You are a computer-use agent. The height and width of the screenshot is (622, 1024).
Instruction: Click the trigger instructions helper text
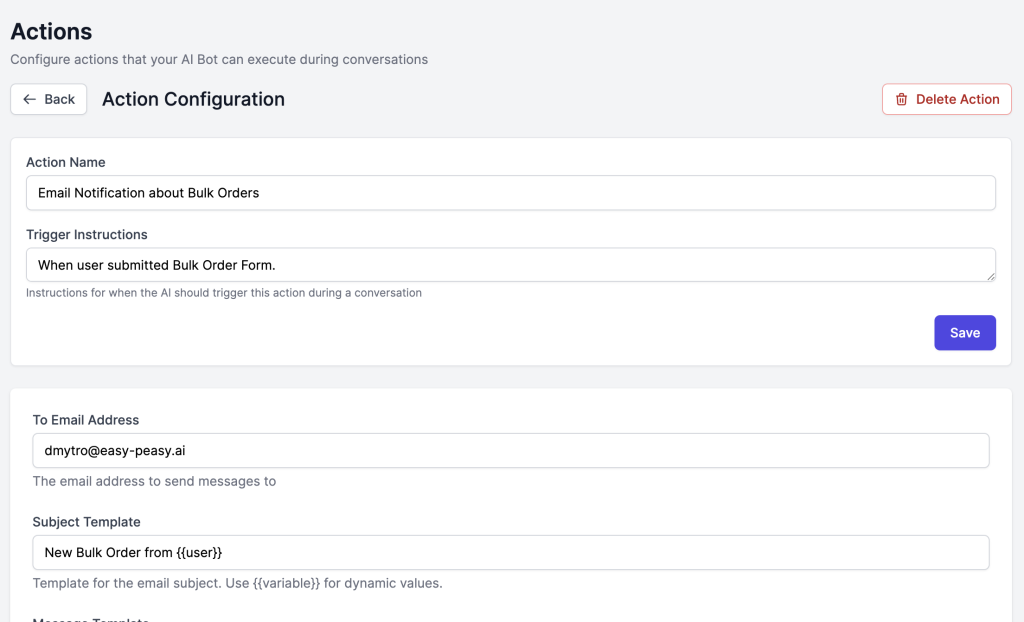tap(223, 293)
